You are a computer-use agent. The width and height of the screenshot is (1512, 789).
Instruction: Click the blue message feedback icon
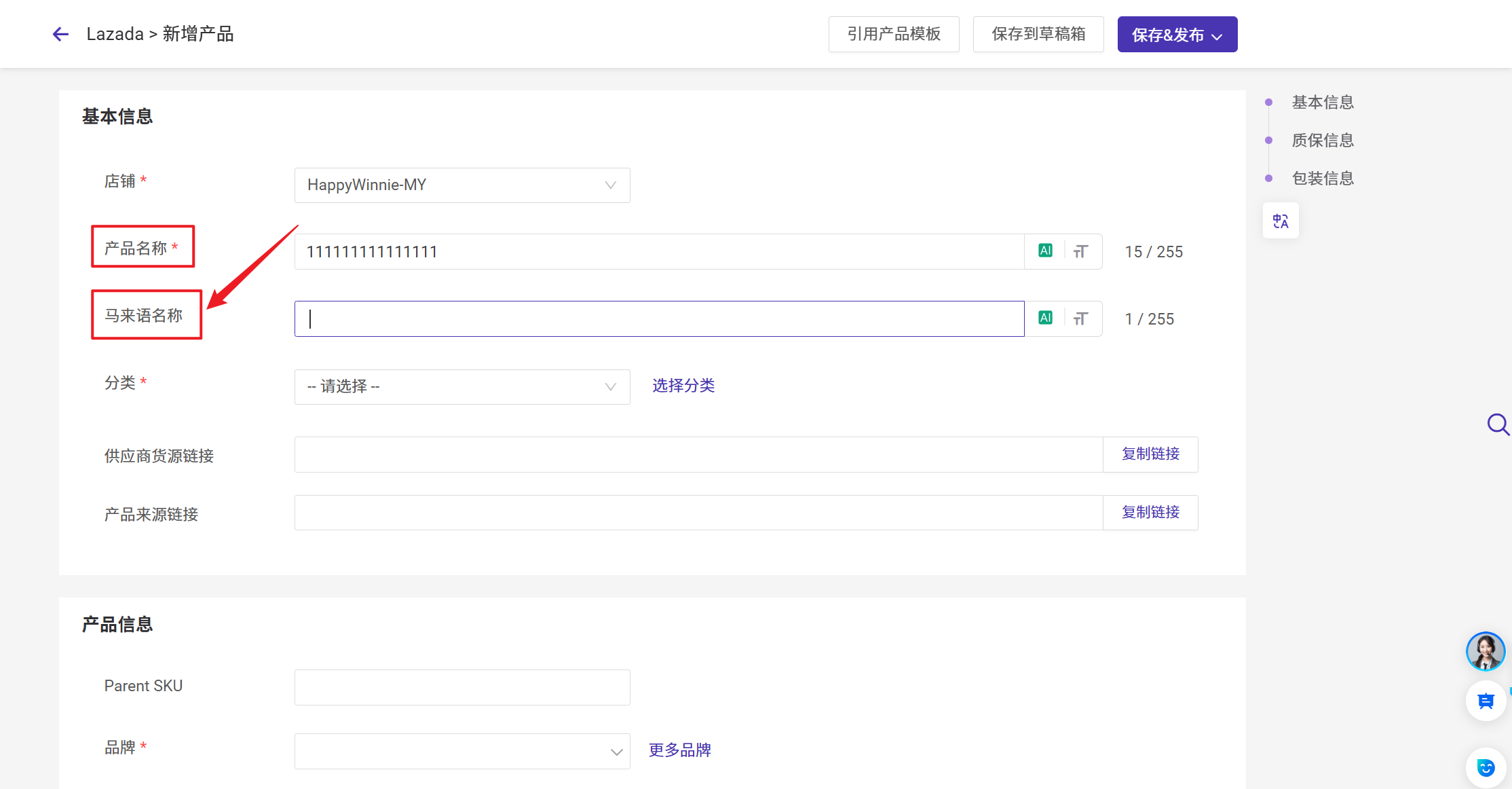1486,701
